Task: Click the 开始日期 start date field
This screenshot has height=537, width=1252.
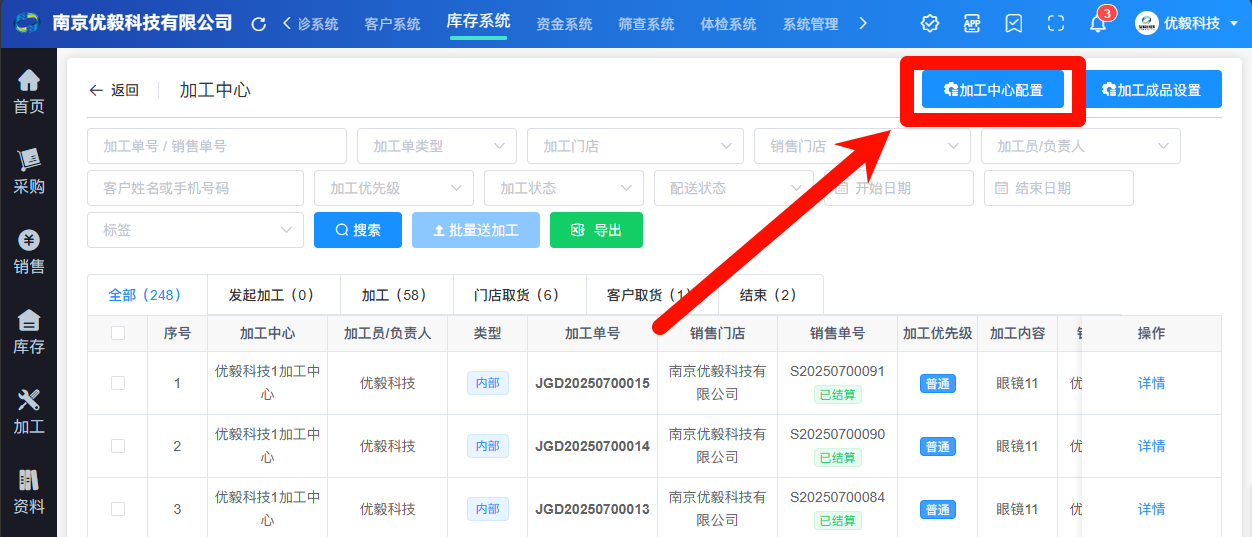Action: [896, 188]
